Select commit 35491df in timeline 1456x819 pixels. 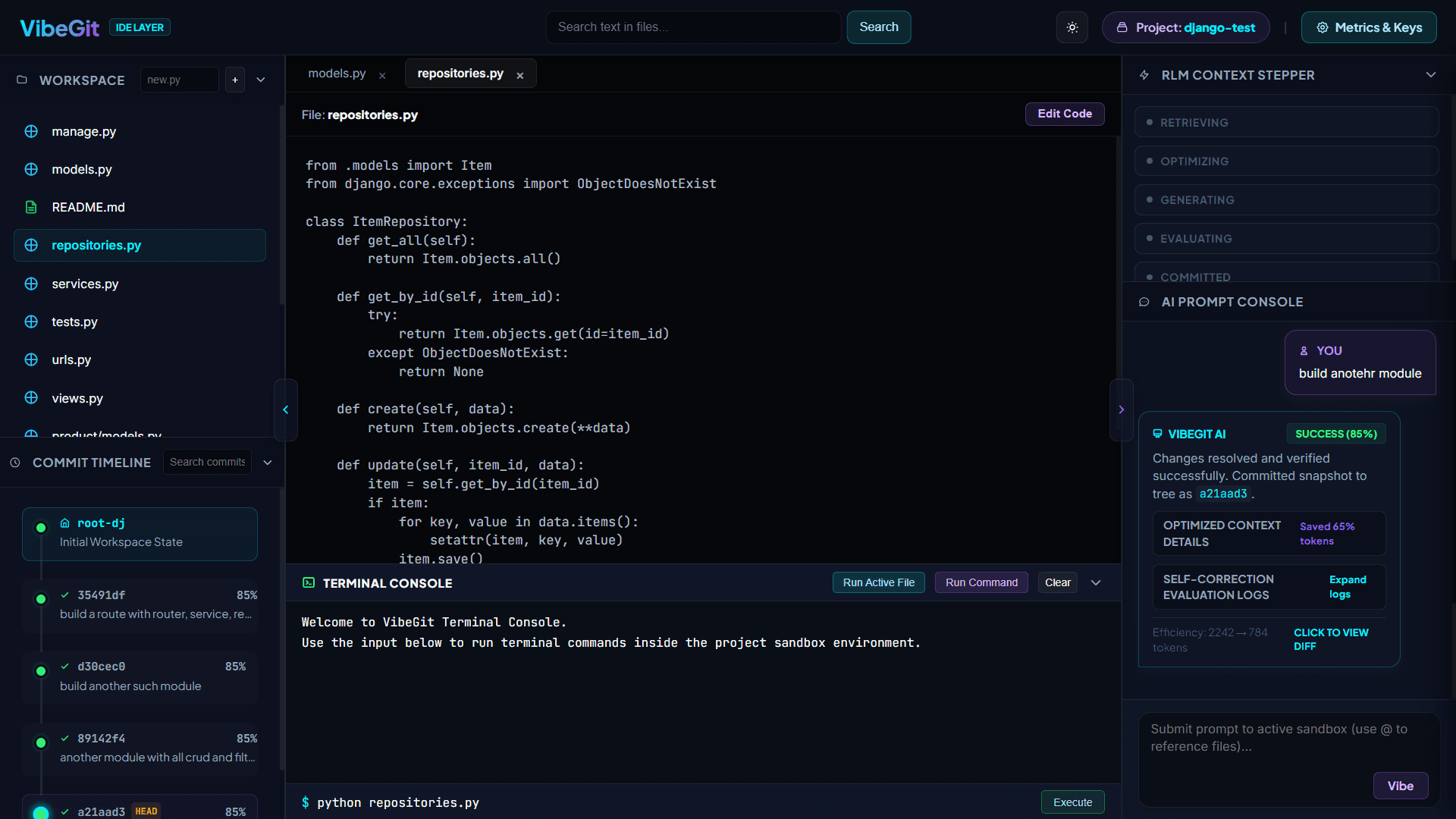140,604
